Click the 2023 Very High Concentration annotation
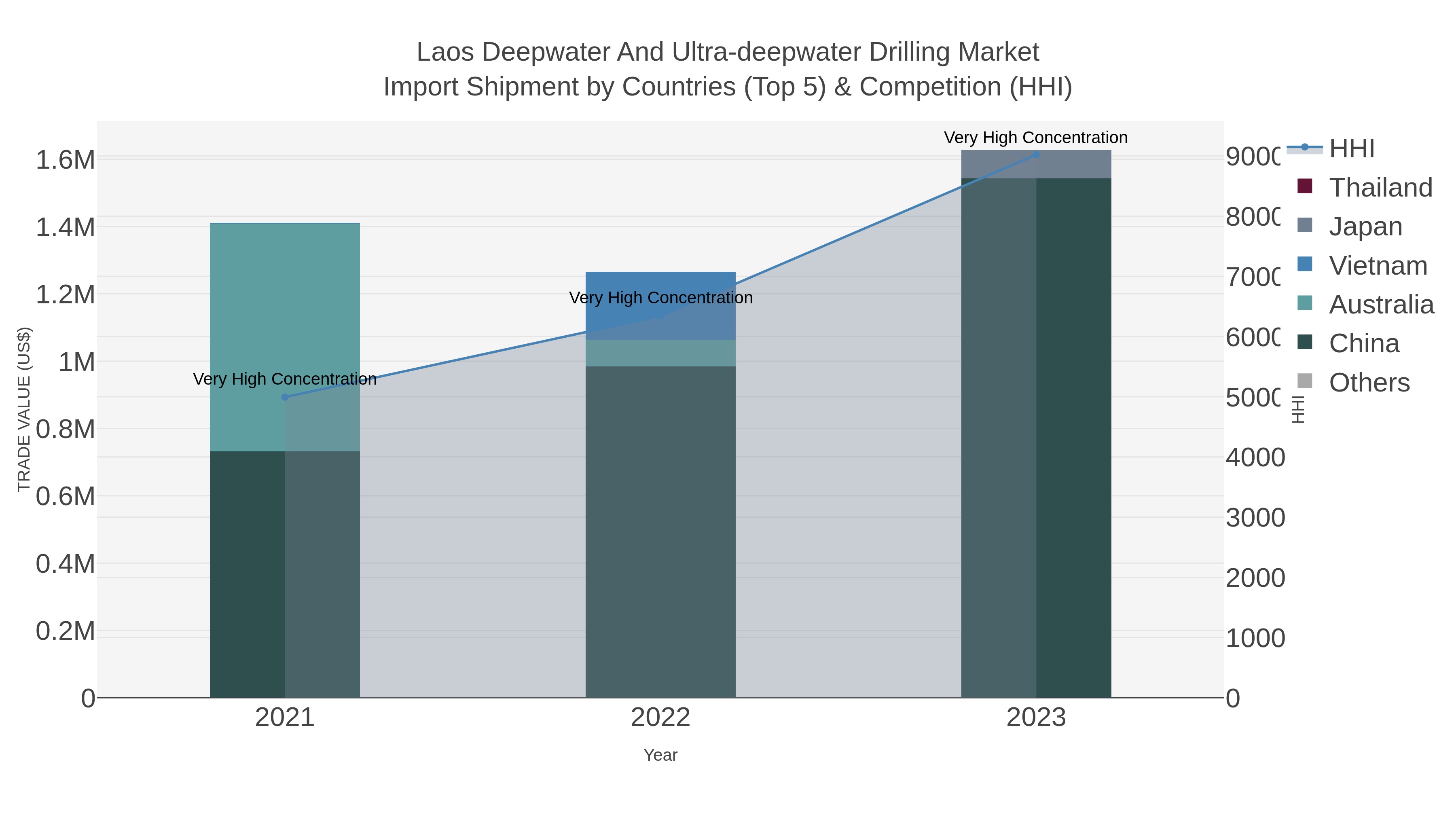 (1036, 138)
